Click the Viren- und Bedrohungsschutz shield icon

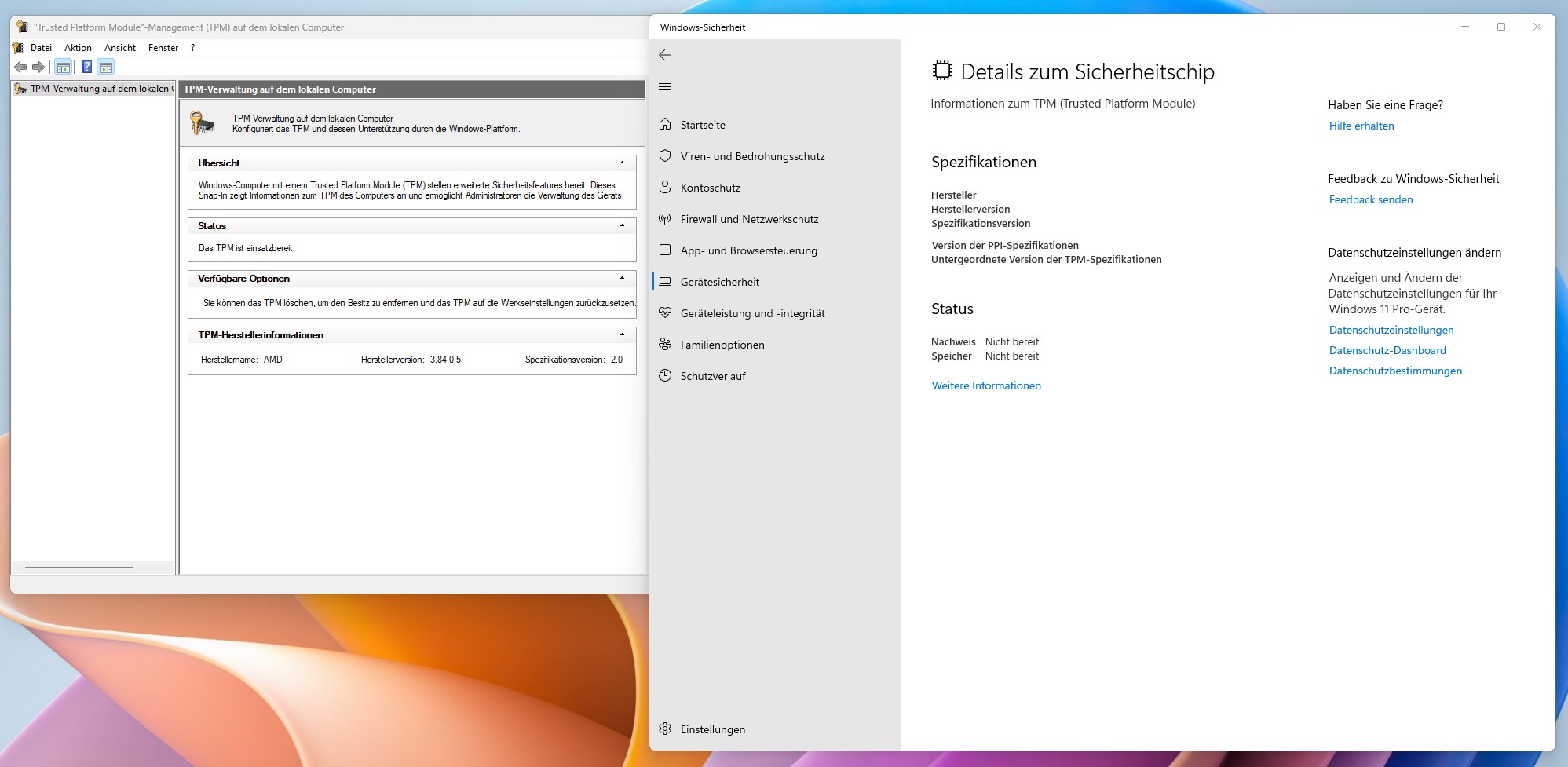[665, 155]
